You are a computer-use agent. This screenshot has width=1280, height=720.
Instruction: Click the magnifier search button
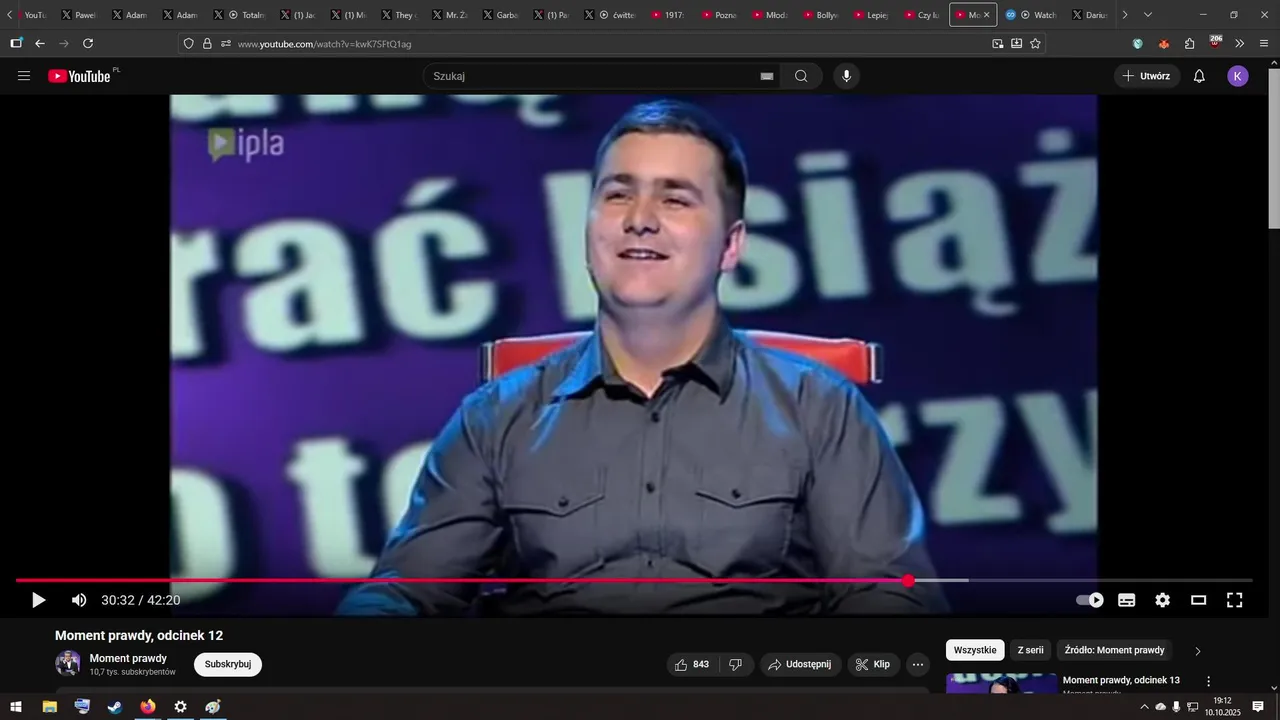coord(801,76)
